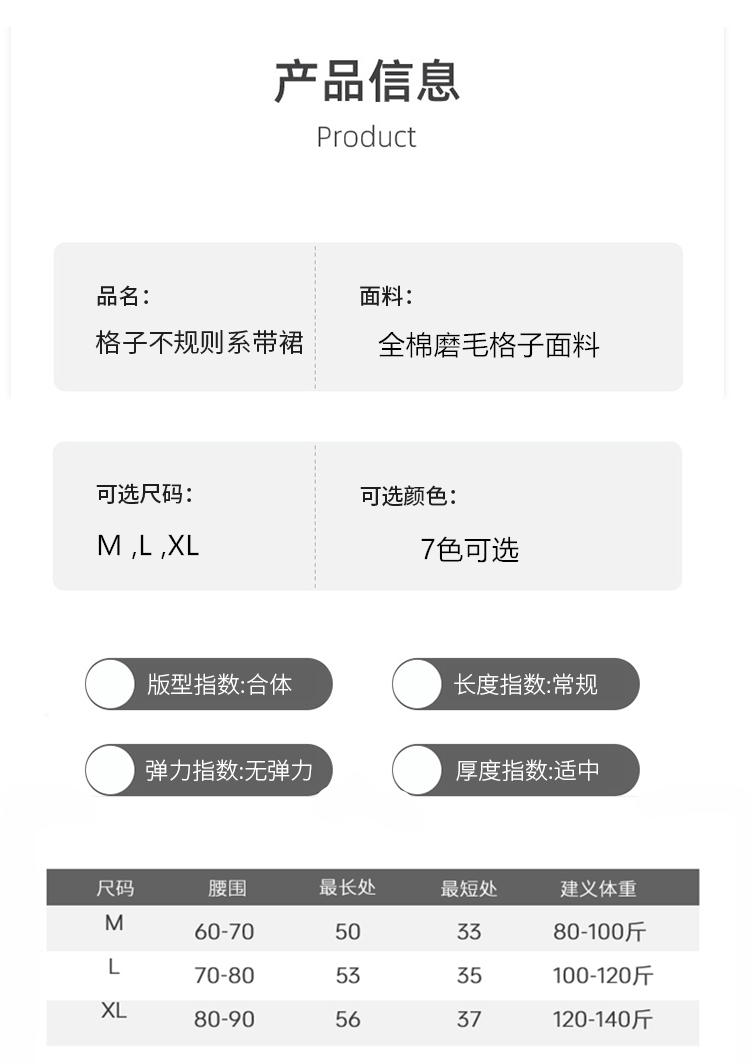This screenshot has height=1063, width=750.
Task: Click the 70-80 waist value for size L
Action: tap(224, 975)
